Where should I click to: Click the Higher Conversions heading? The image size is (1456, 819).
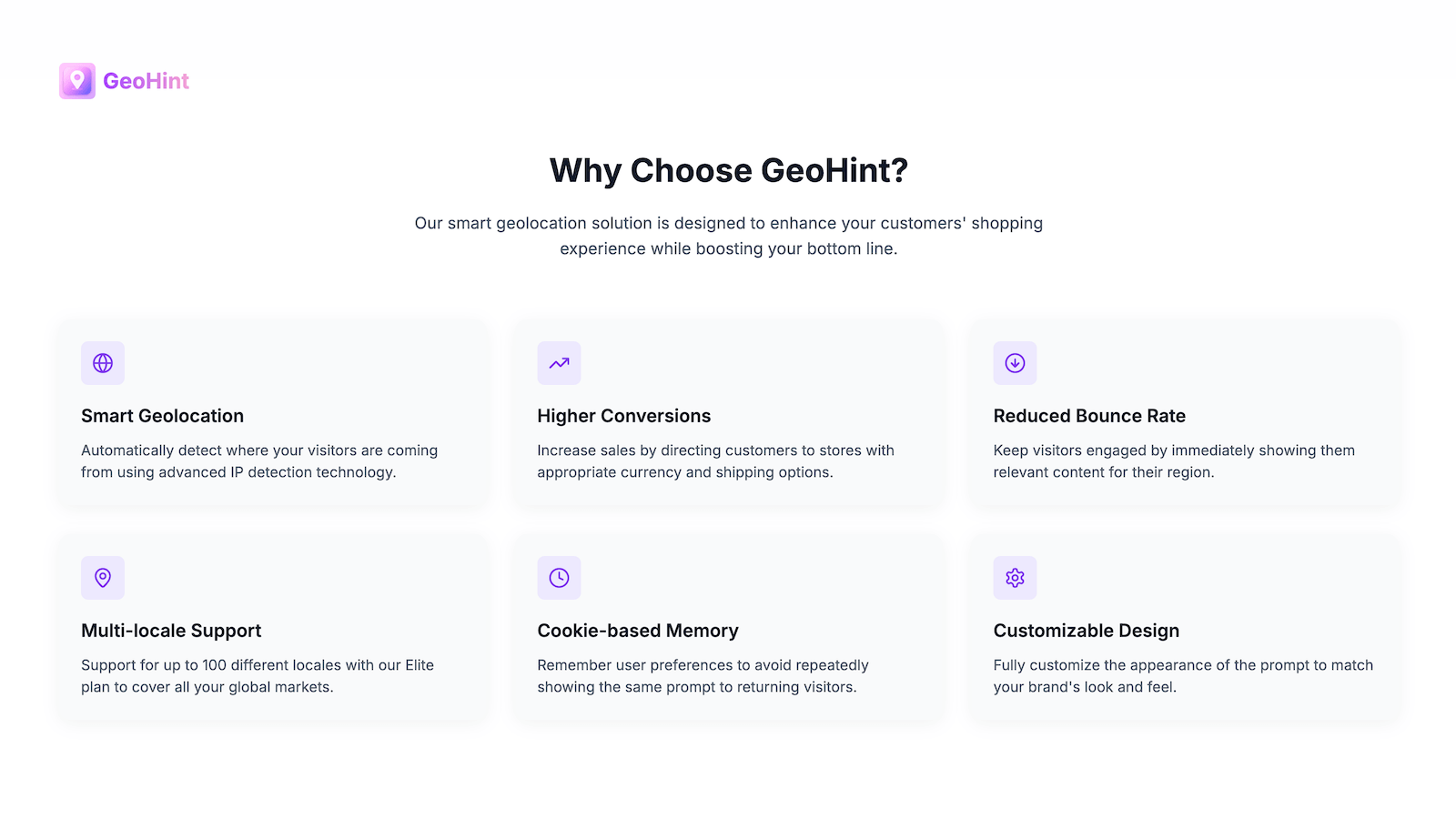pos(623,416)
